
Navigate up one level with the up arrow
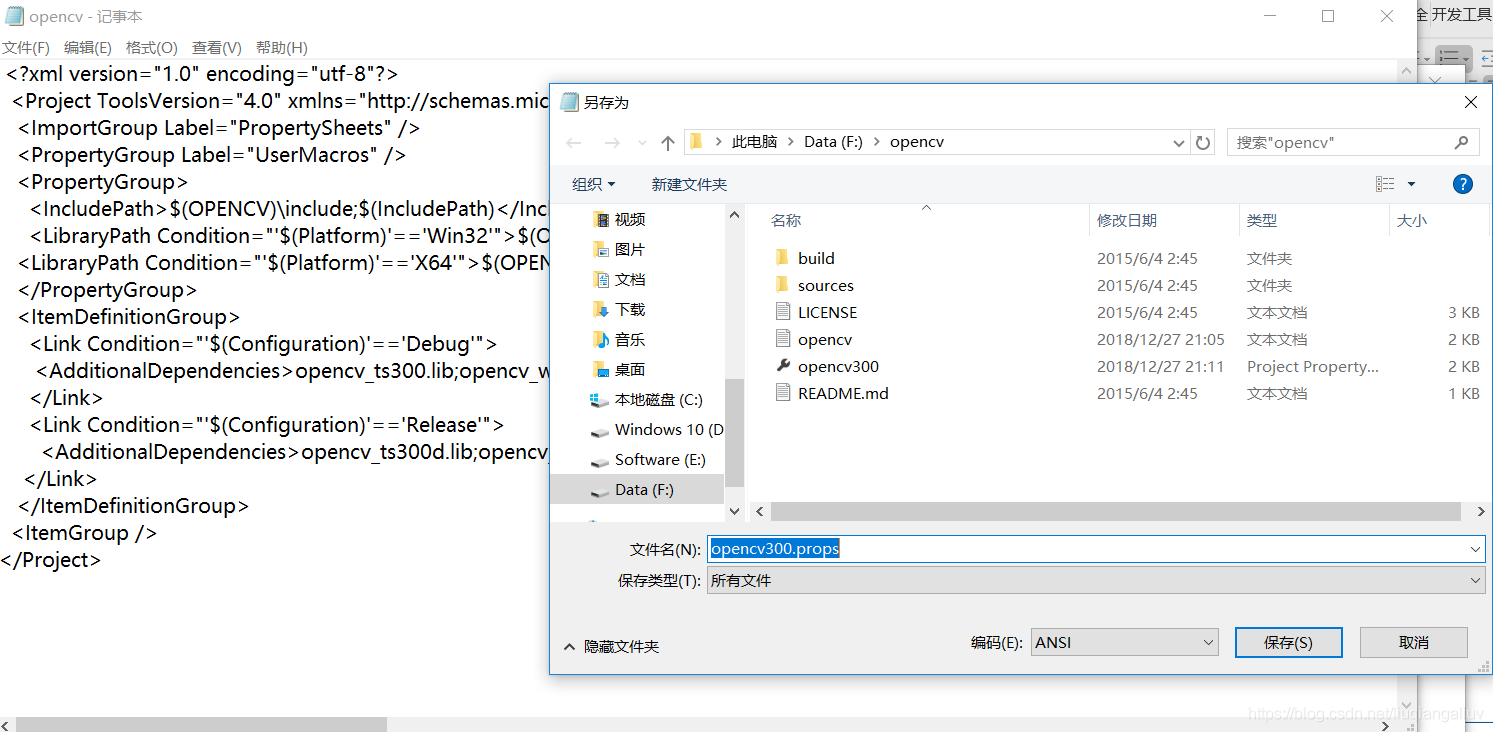(667, 142)
